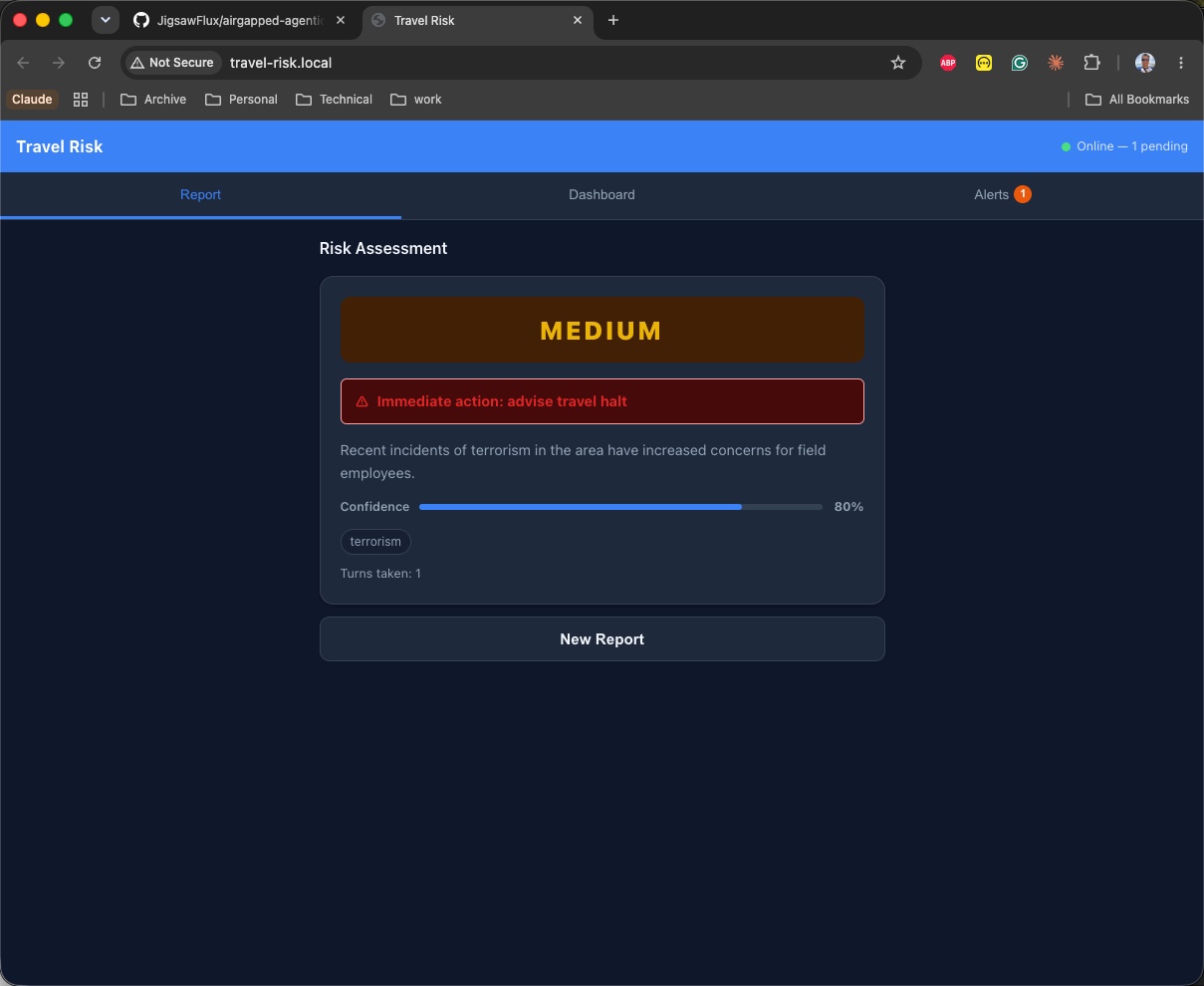The image size is (1204, 986).
Task: Open the Technical bookmarks folder
Action: [335, 100]
